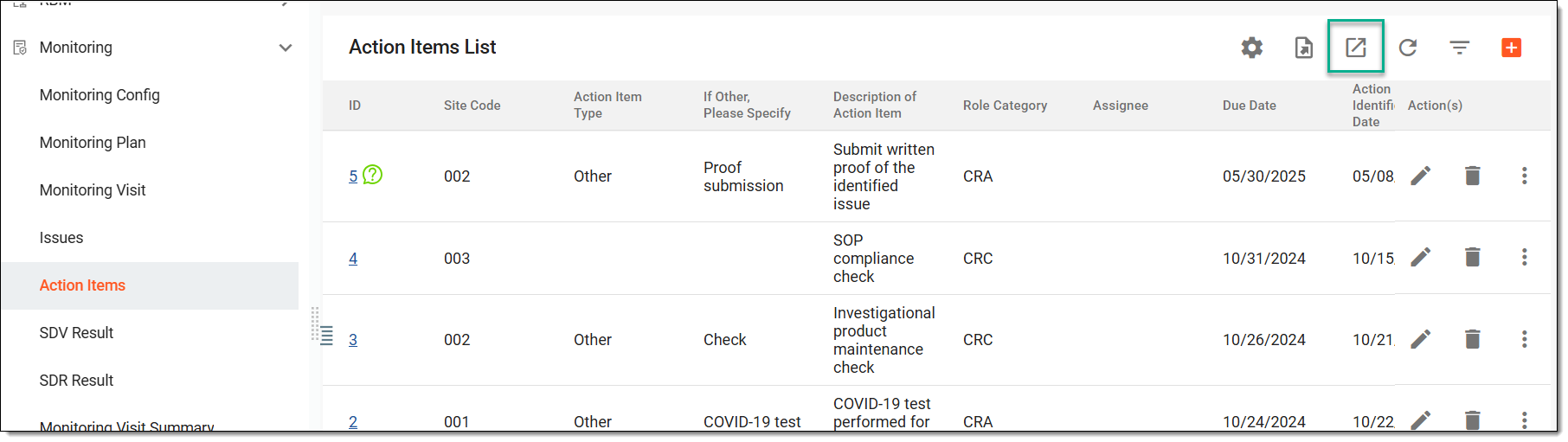Open Monitoring Config in sidebar
The height and width of the screenshot is (442, 1568).
pyautogui.click(x=100, y=95)
